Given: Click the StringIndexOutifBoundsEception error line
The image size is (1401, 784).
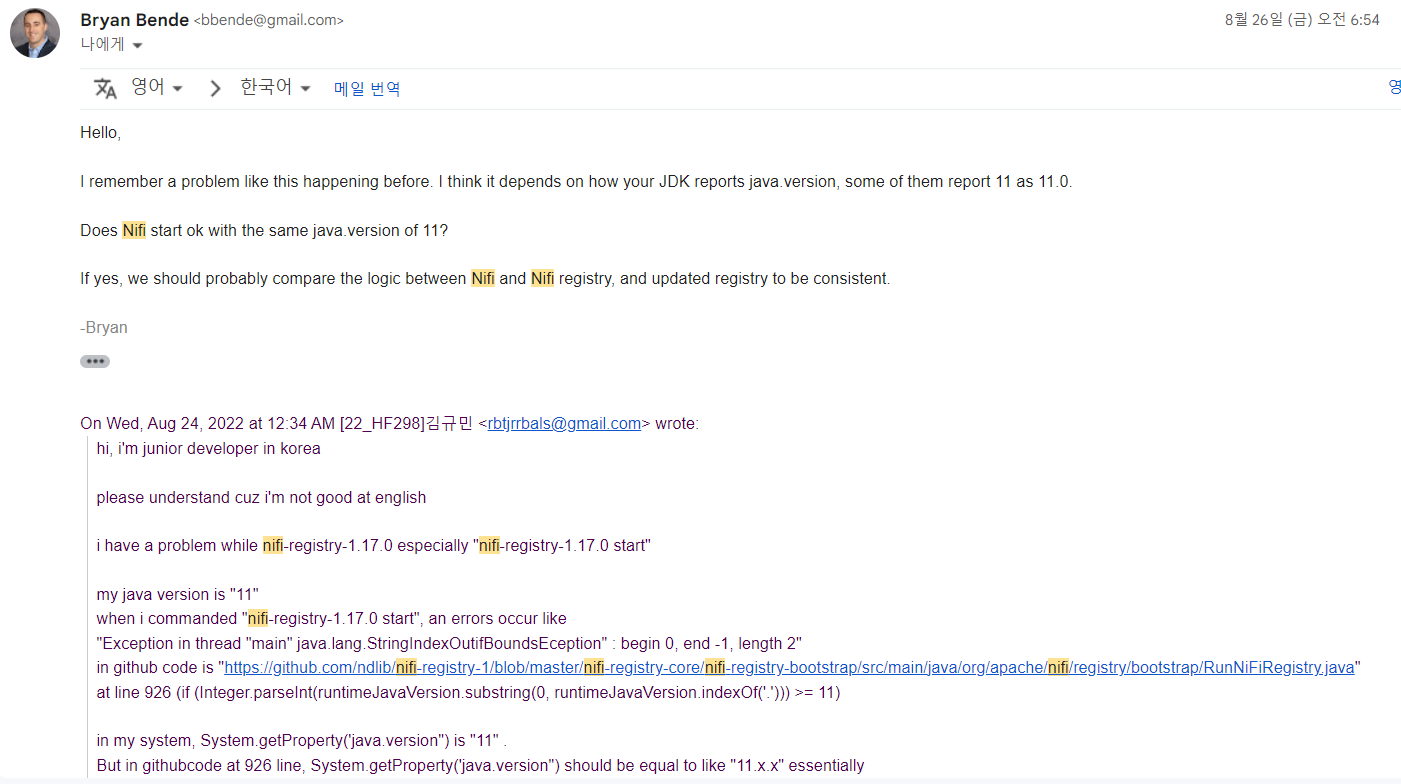Looking at the screenshot, I should [x=450, y=644].
